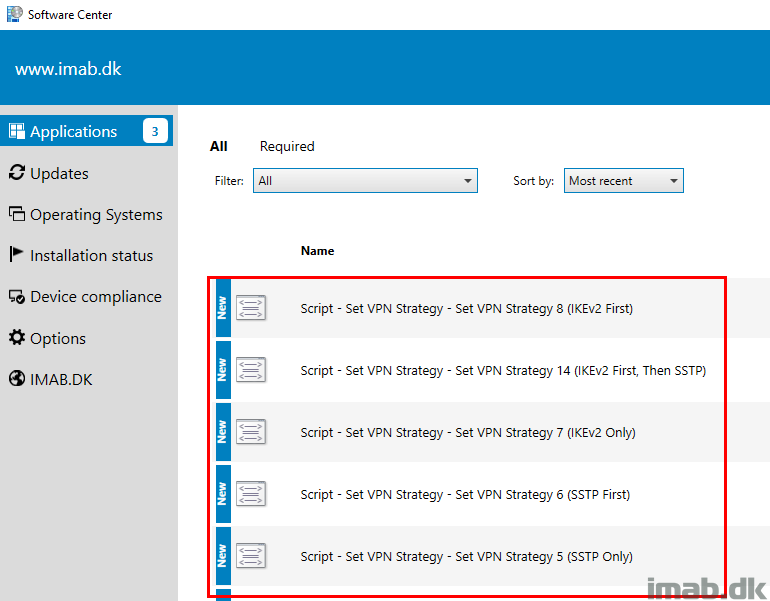Open Installation status page
This screenshot has width=770, height=601.
91,256
